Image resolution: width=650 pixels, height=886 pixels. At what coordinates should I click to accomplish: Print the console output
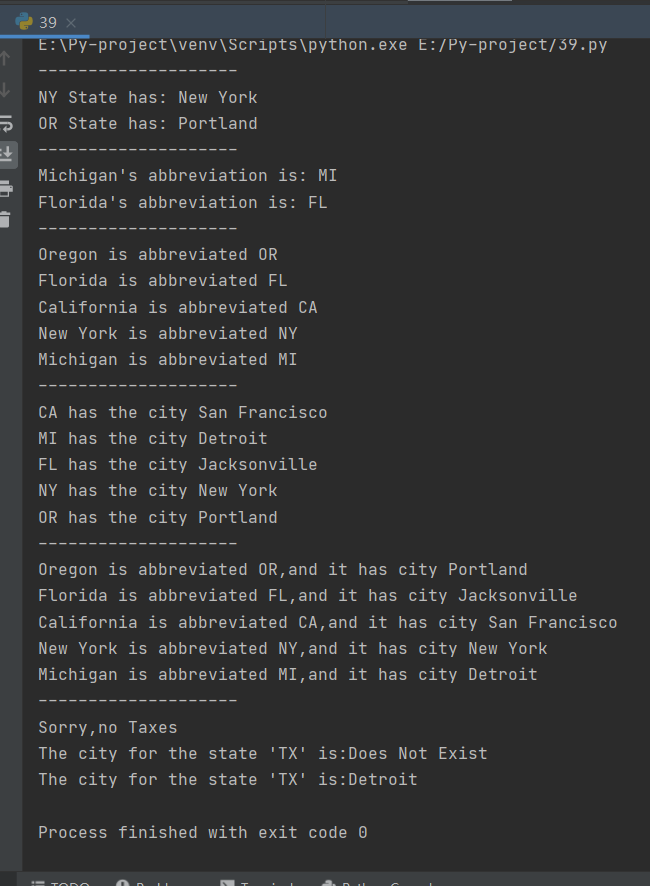[7, 188]
